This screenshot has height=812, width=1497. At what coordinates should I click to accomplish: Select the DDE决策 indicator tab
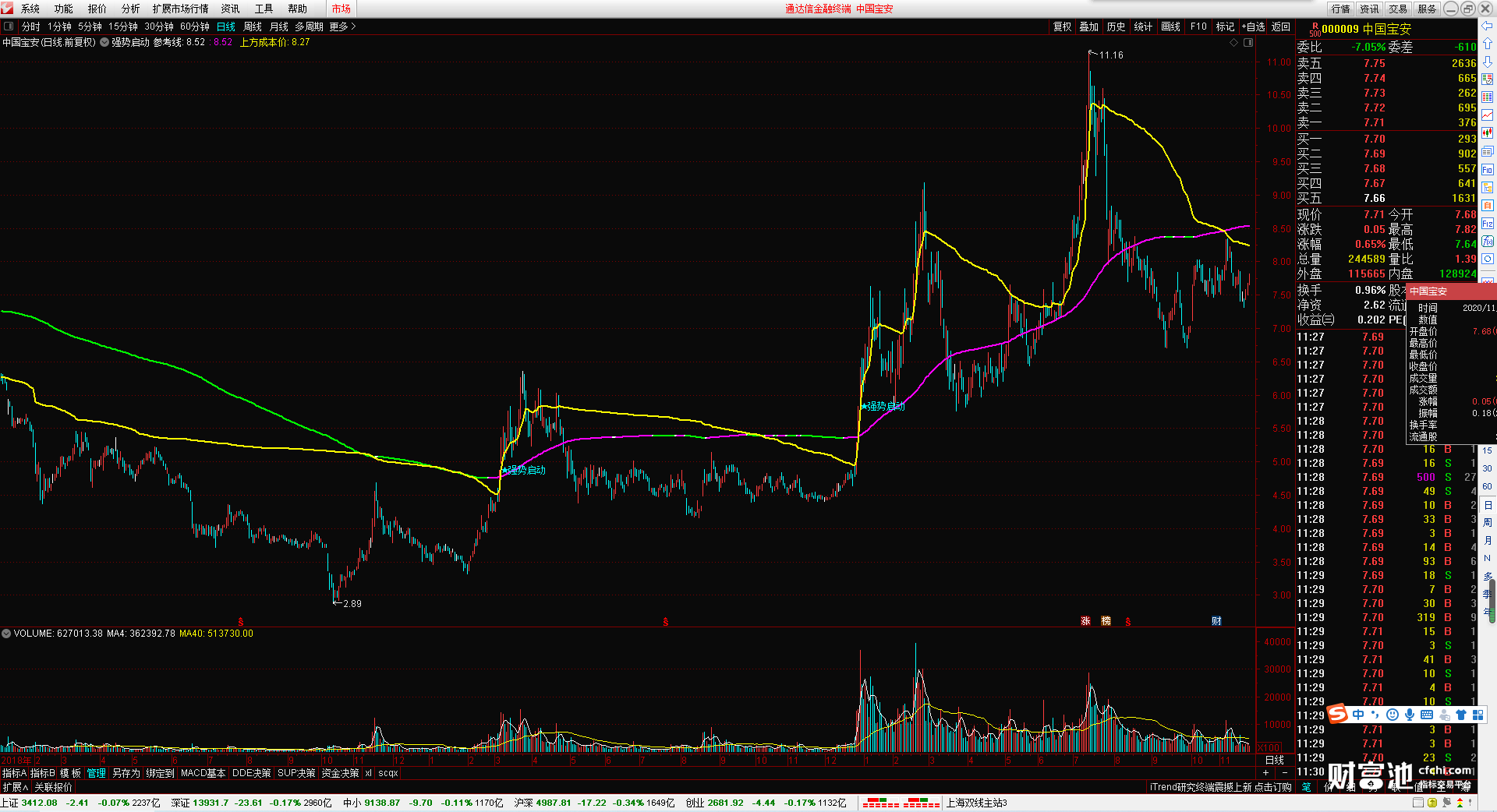coord(251,773)
